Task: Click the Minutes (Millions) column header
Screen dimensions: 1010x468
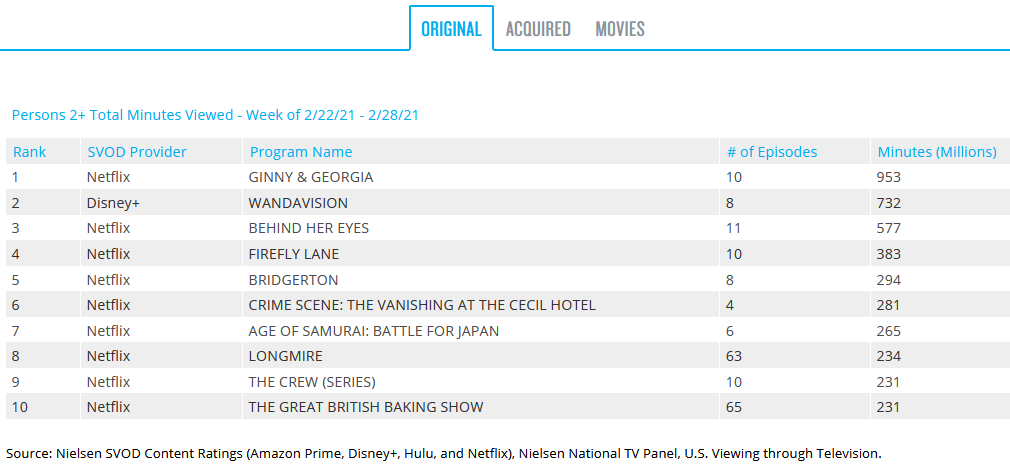Action: point(936,152)
